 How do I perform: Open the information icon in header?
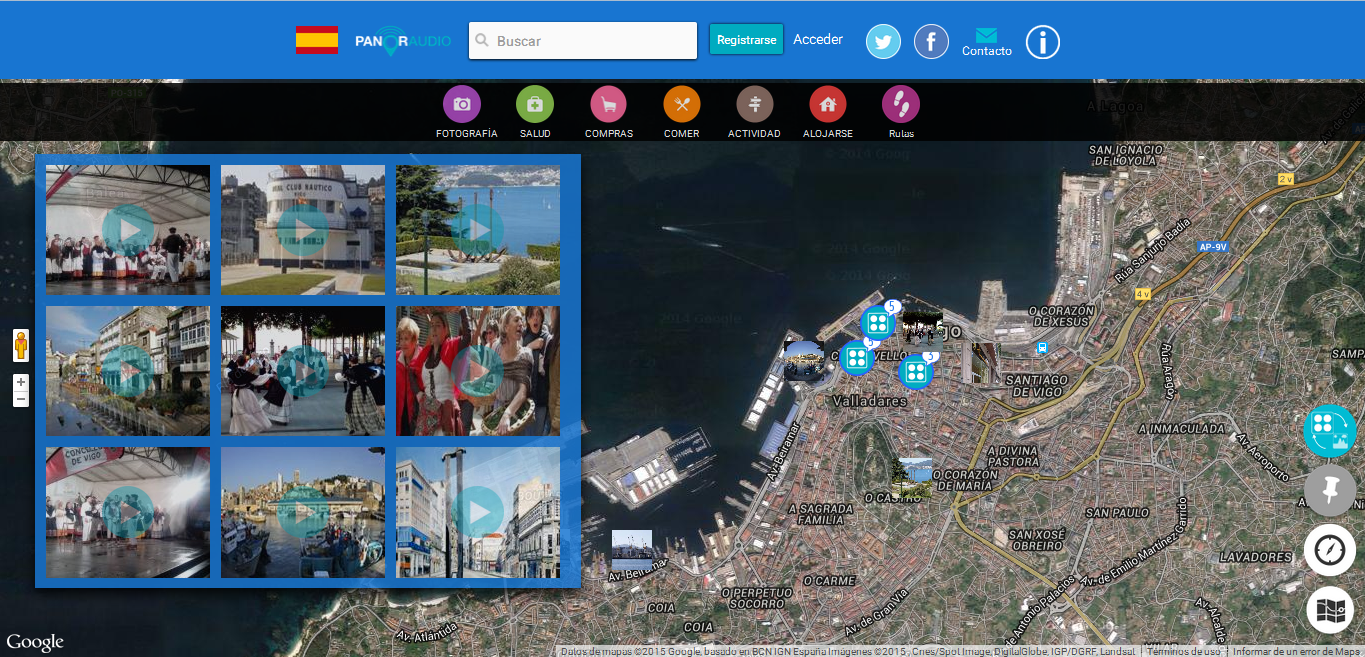tap(1042, 41)
